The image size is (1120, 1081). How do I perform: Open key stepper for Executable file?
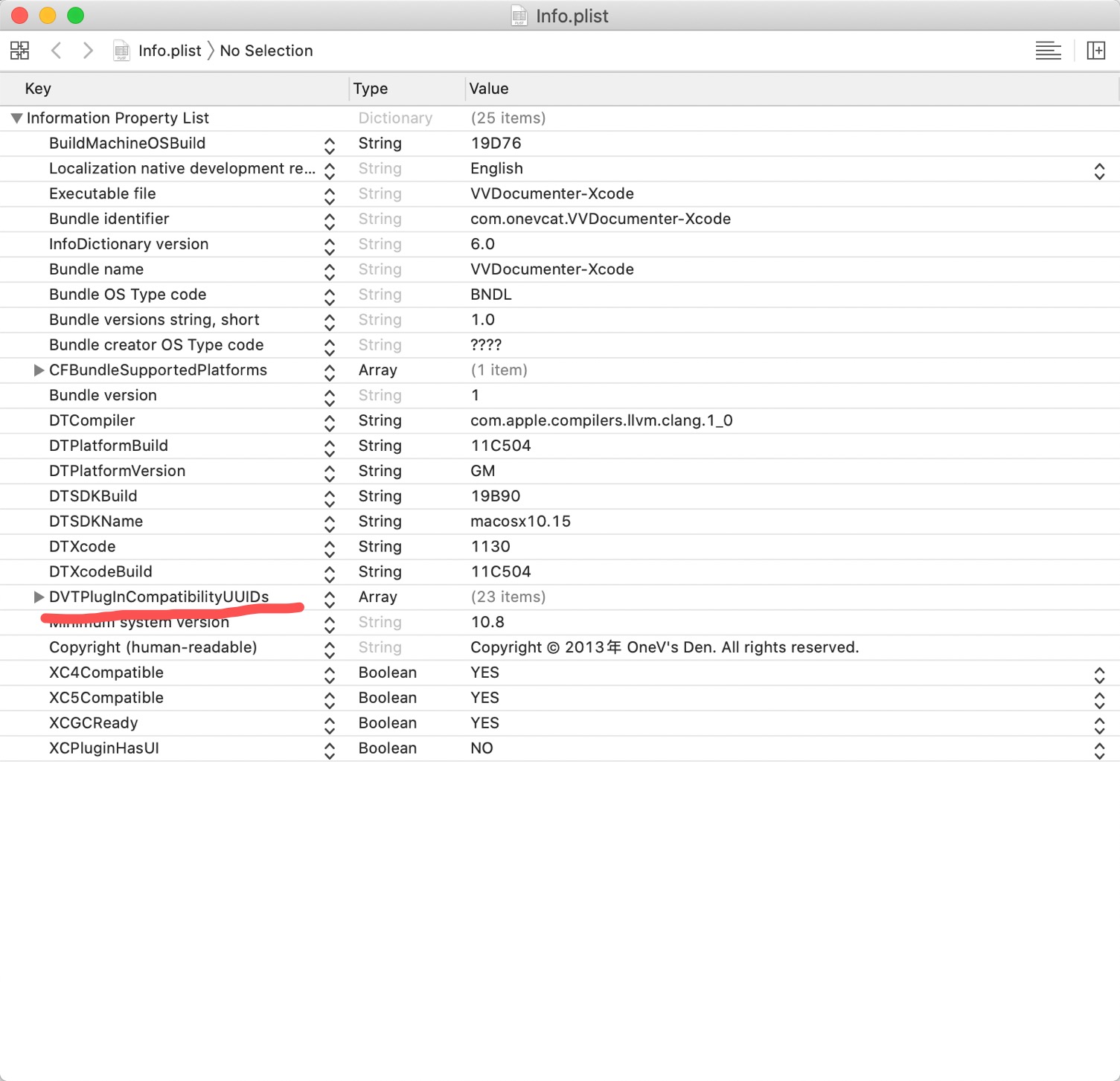(330, 196)
